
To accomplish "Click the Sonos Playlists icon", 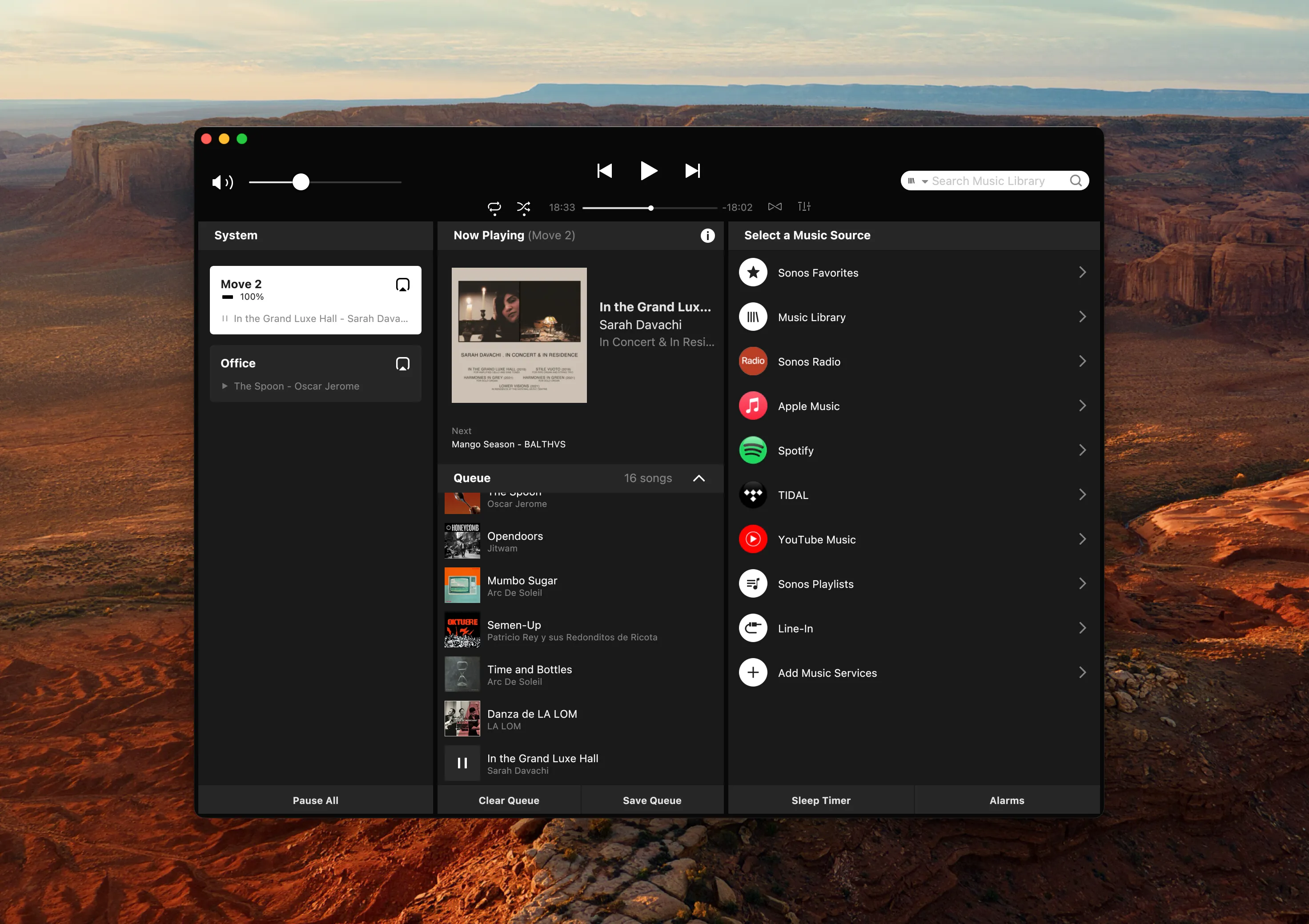I will (753, 584).
